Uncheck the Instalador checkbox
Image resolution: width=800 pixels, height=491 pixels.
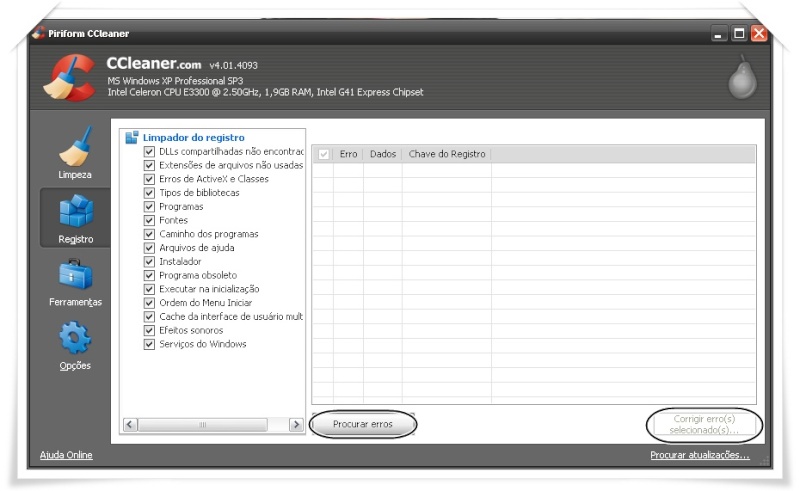point(149,262)
